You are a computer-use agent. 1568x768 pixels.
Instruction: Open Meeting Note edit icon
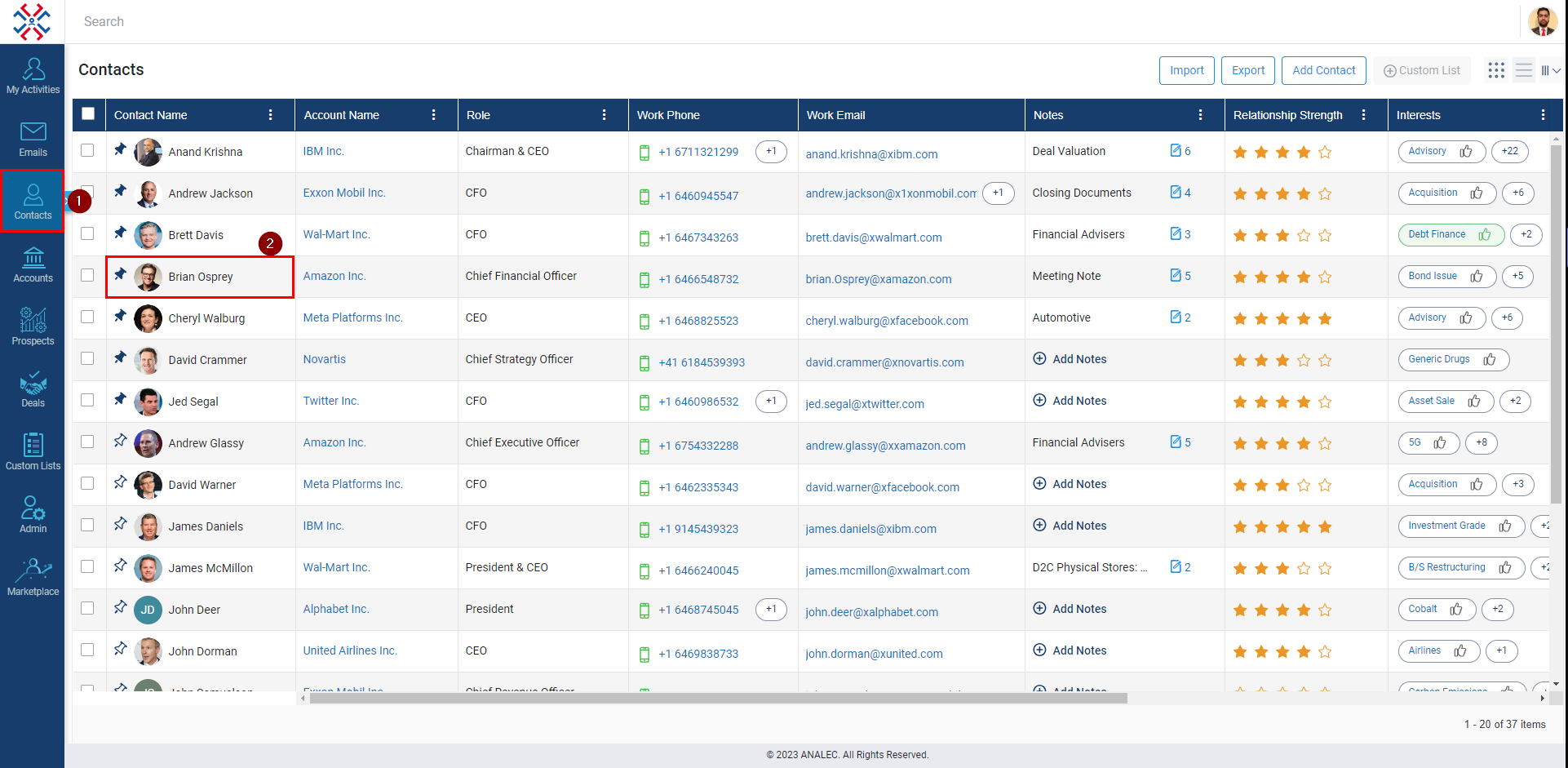pos(1176,275)
